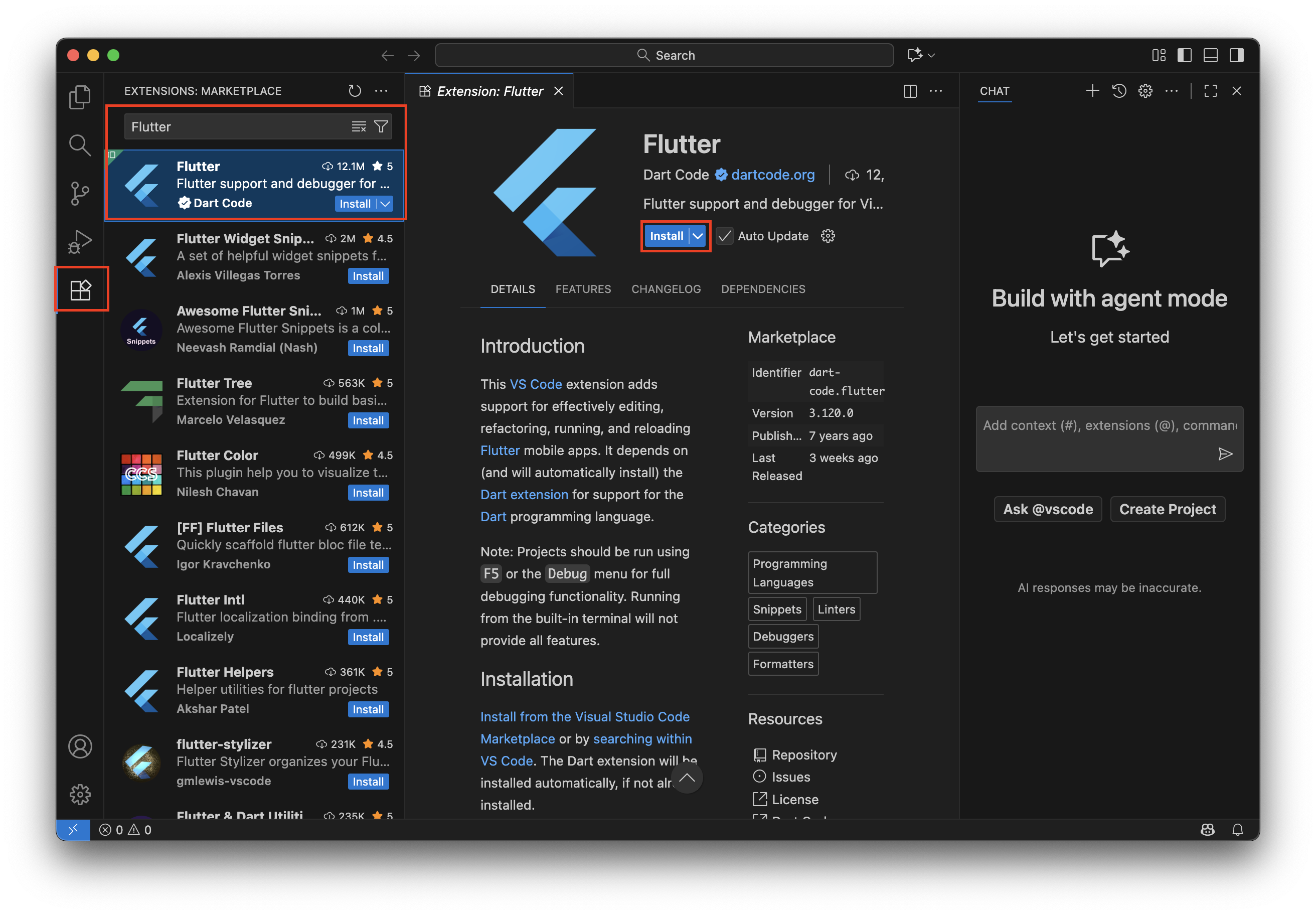This screenshot has width=1316, height=915.
Task: Open the extensions filter menu
Action: [x=381, y=127]
